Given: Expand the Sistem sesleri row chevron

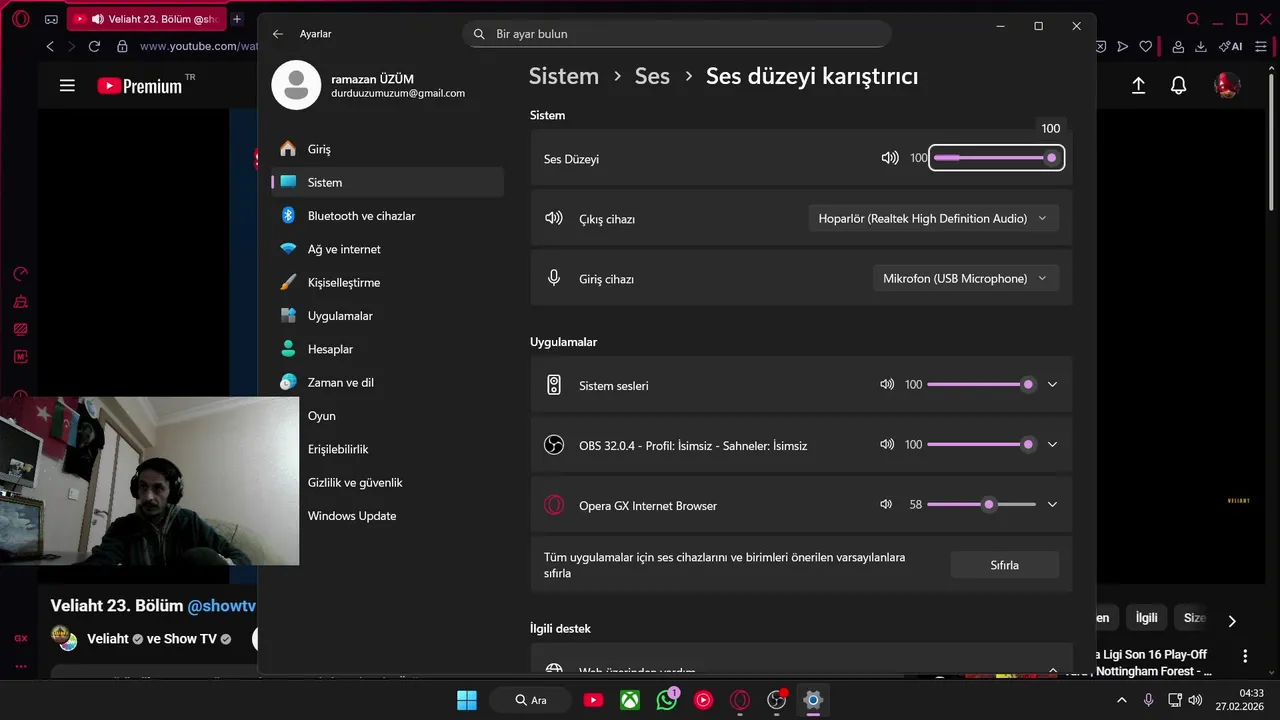Looking at the screenshot, I should coord(1052,385).
